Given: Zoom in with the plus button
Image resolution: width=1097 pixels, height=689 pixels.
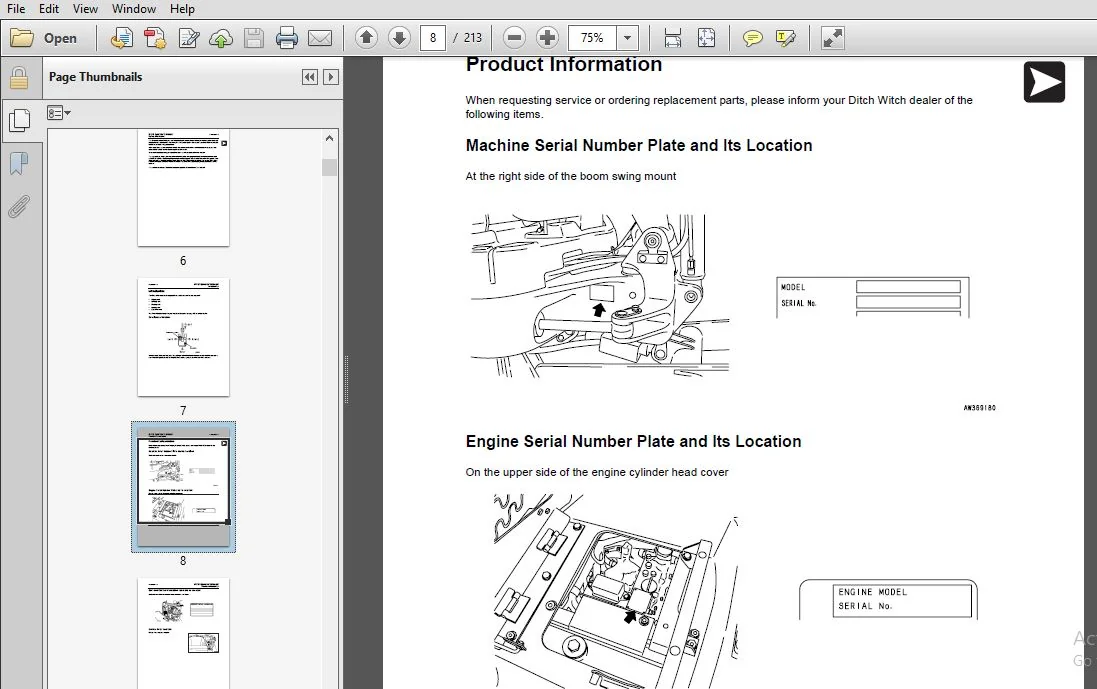Looking at the screenshot, I should pyautogui.click(x=547, y=38).
